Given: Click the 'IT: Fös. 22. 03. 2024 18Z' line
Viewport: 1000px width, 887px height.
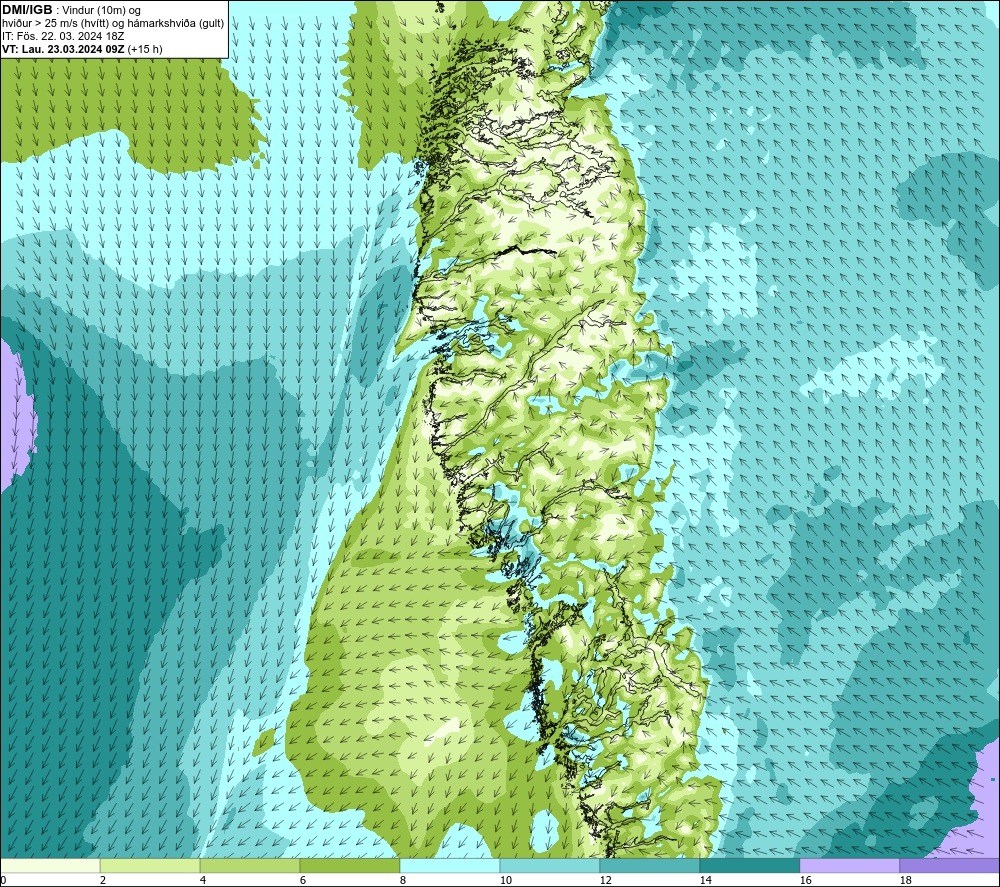Looking at the screenshot, I should coord(63,36).
